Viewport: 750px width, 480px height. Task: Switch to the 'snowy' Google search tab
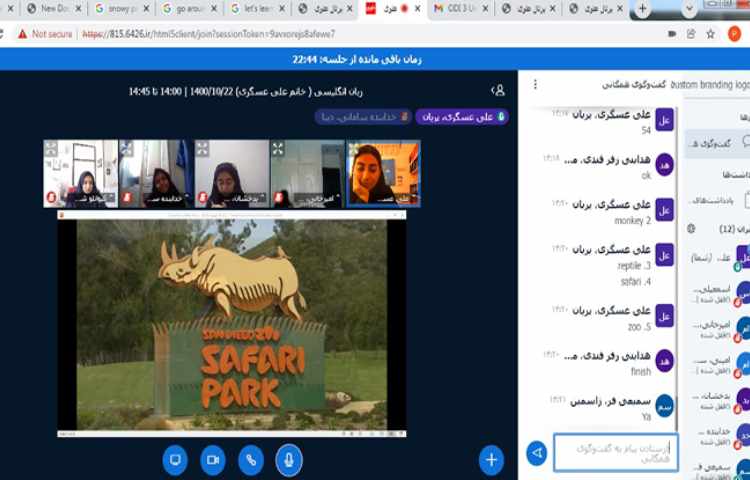point(121,9)
